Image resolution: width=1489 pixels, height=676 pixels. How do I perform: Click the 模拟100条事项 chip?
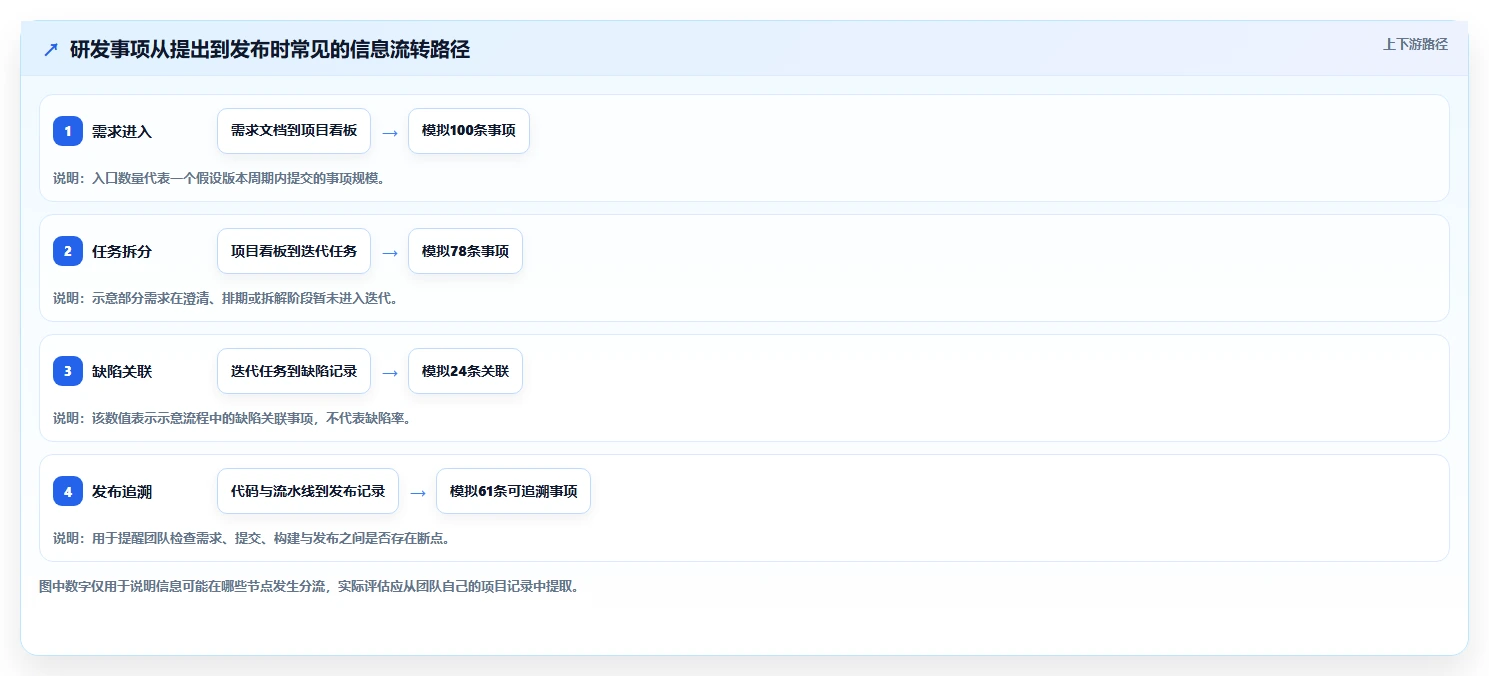click(469, 131)
